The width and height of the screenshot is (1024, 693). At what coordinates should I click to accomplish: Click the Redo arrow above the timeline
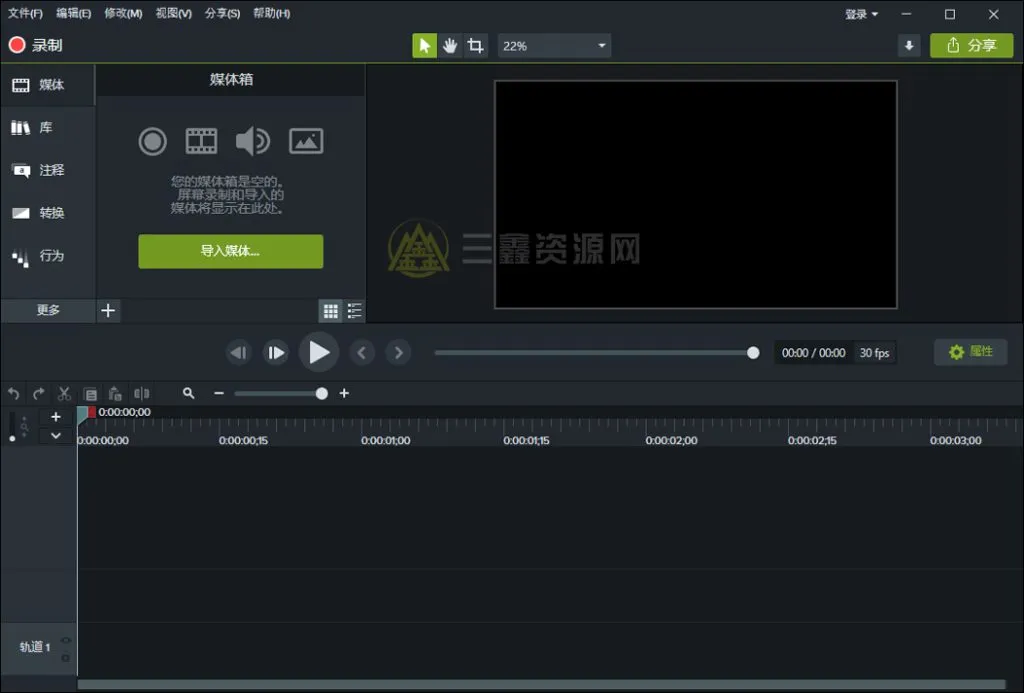click(38, 393)
